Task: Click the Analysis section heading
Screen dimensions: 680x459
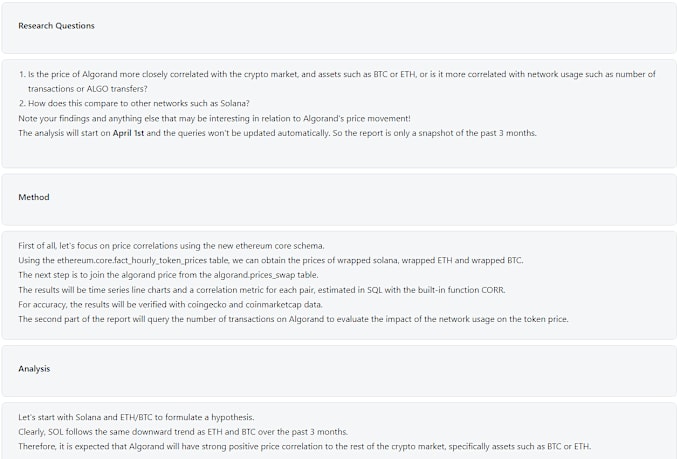Action: click(x=34, y=369)
